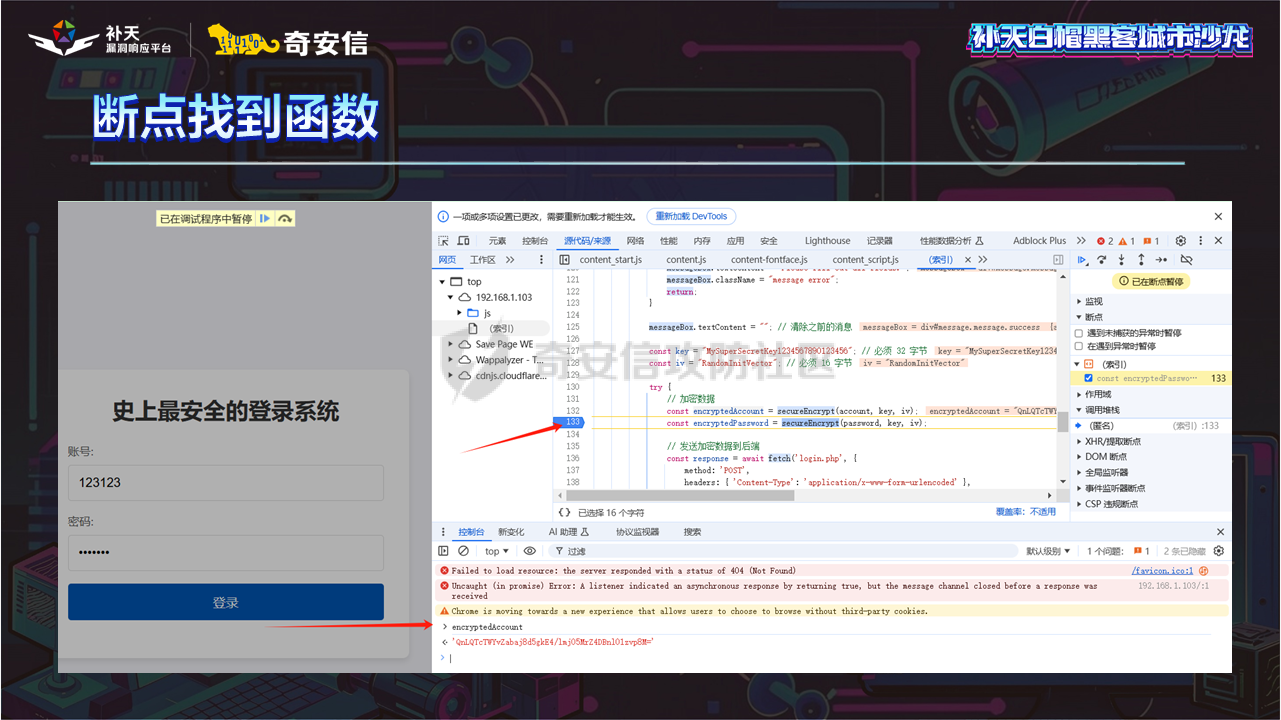1281x720 pixels.
Task: Select the (索引) file in navigator tree
Action: click(x=501, y=329)
